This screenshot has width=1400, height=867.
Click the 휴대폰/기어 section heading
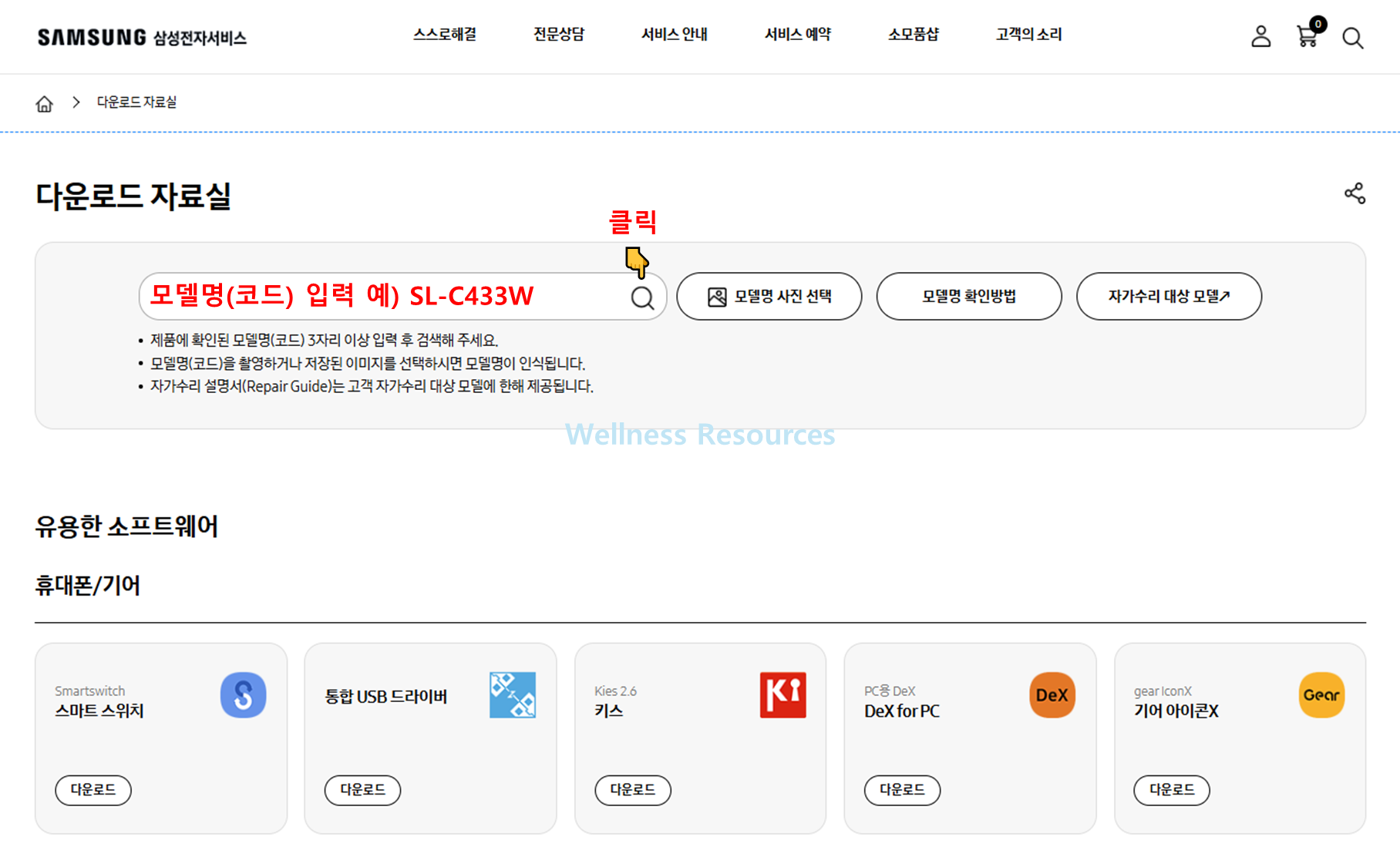(88, 586)
